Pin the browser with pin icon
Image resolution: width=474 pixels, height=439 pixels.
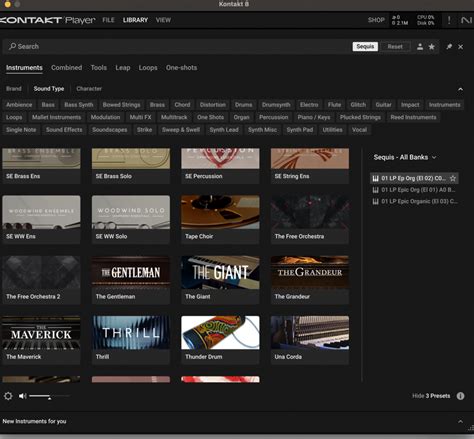pyautogui.click(x=449, y=47)
